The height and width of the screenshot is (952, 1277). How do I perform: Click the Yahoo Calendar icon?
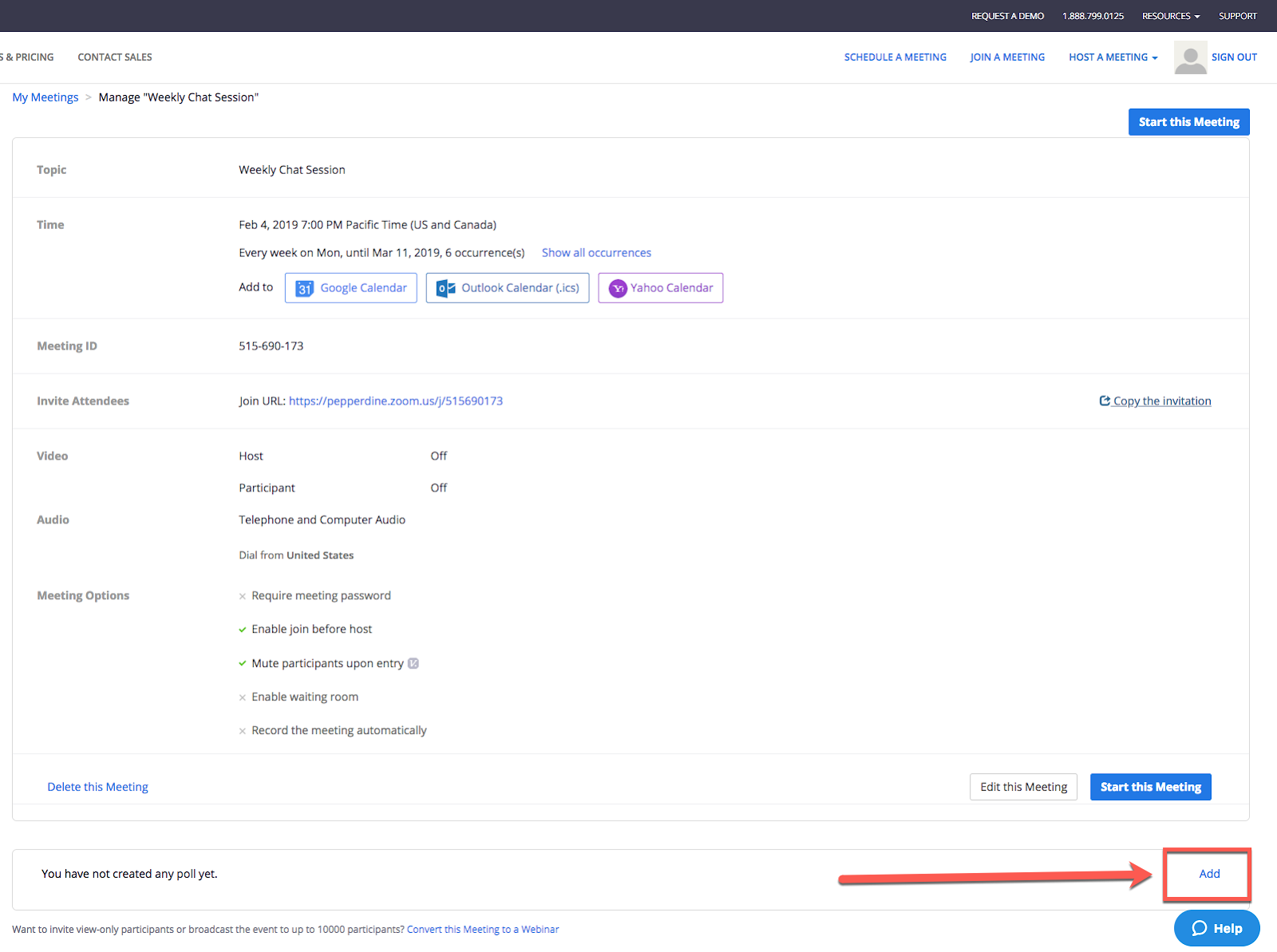point(618,288)
